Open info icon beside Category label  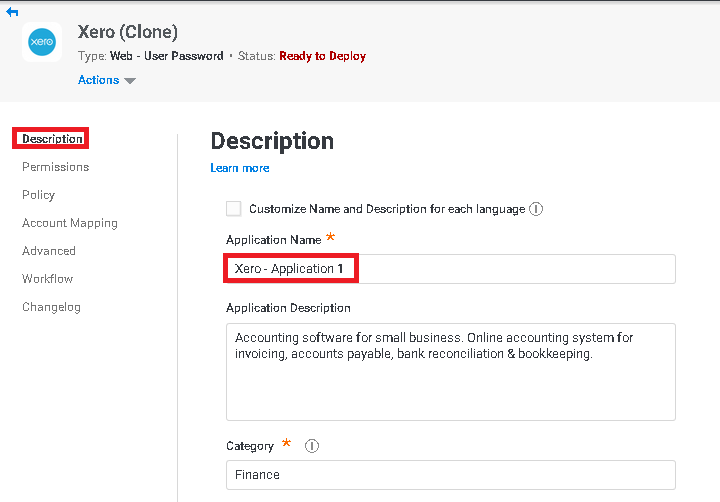click(312, 446)
